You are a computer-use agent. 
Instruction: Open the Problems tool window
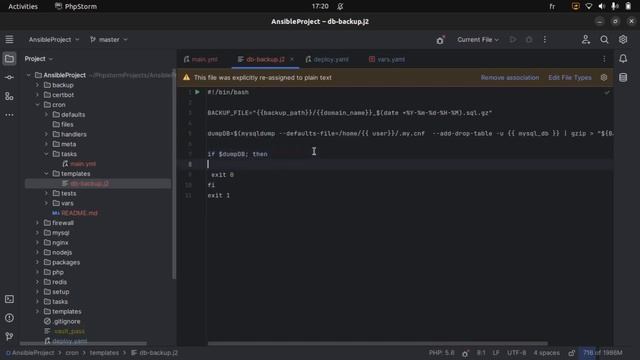[x=9, y=318]
